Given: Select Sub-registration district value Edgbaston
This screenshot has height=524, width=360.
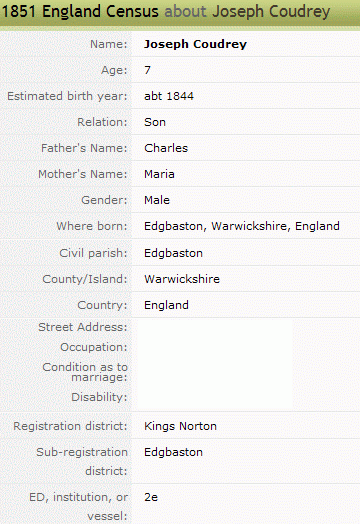Looking at the screenshot, I should click(x=173, y=452).
